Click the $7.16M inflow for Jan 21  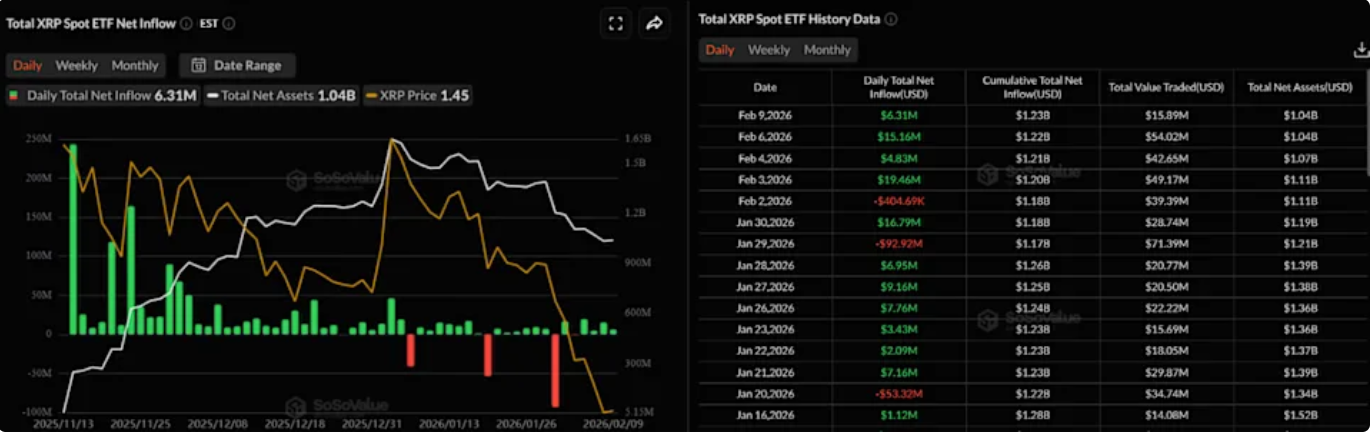pyautogui.click(x=899, y=372)
